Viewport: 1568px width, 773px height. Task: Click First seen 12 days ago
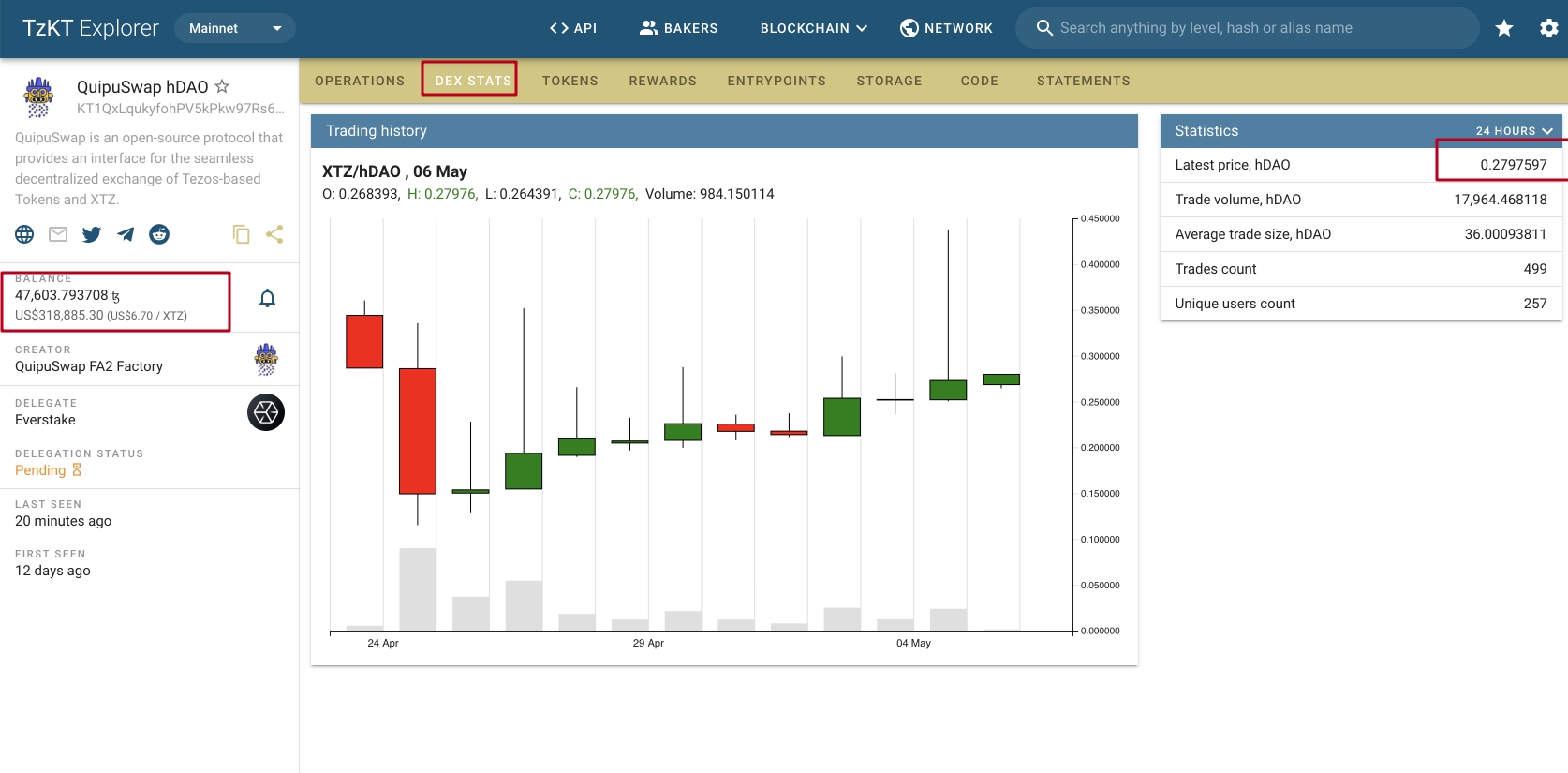click(x=52, y=571)
